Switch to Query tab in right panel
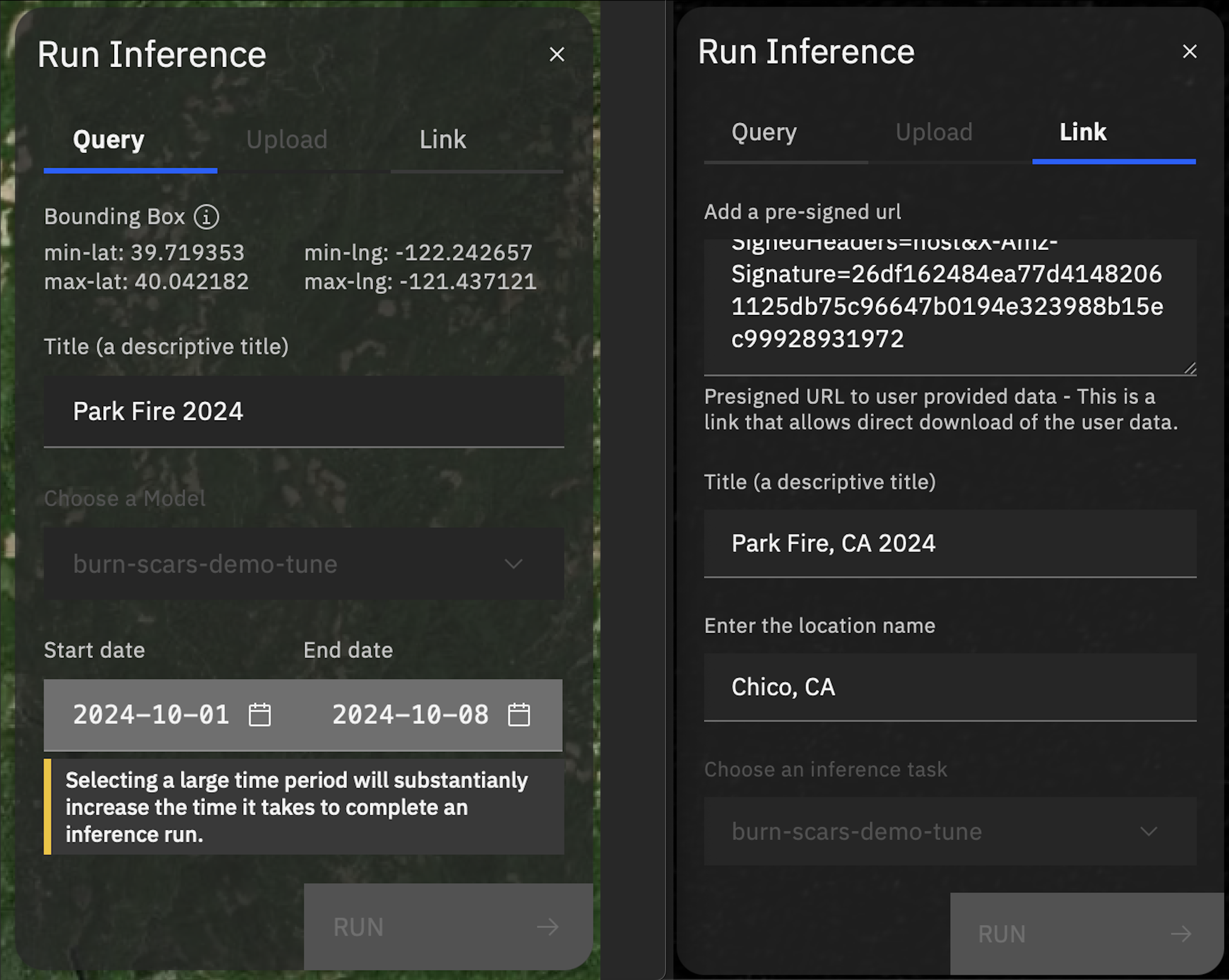Screen dimensions: 1229x980 point(764,133)
